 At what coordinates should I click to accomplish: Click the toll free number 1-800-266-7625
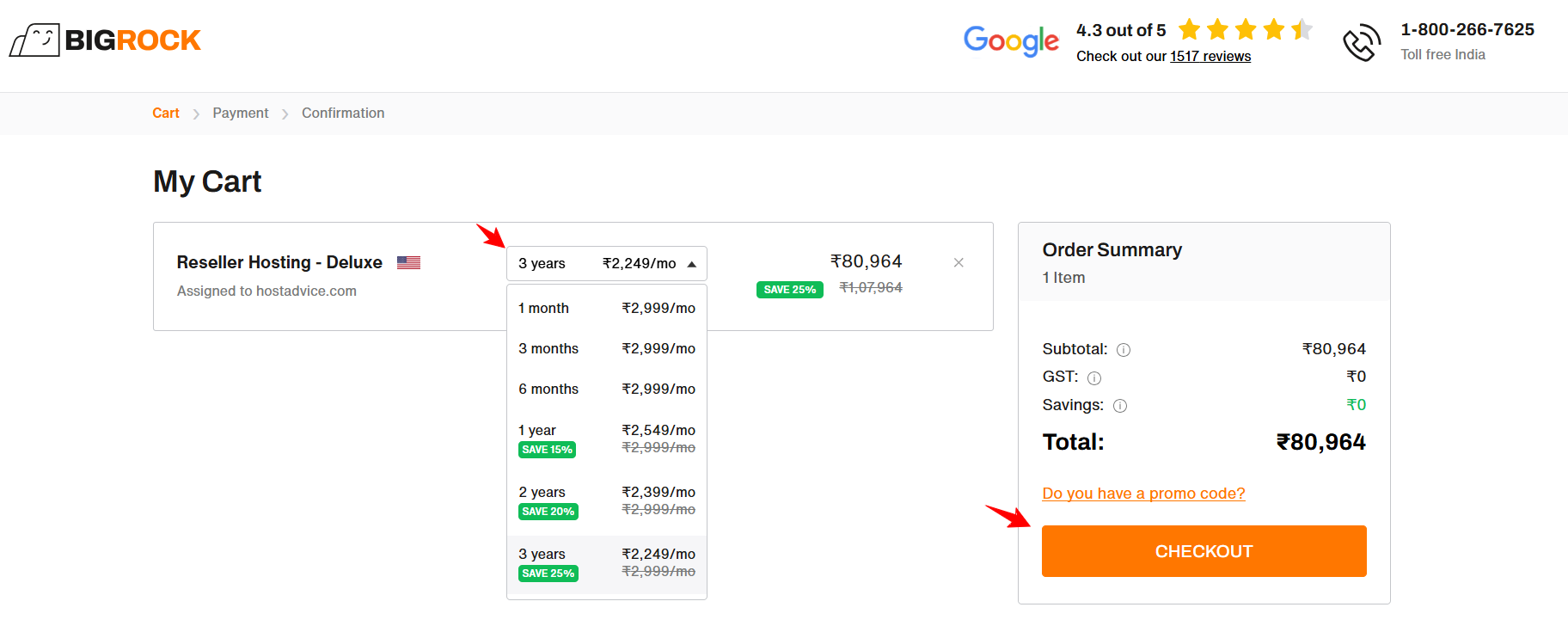pyautogui.click(x=1467, y=29)
